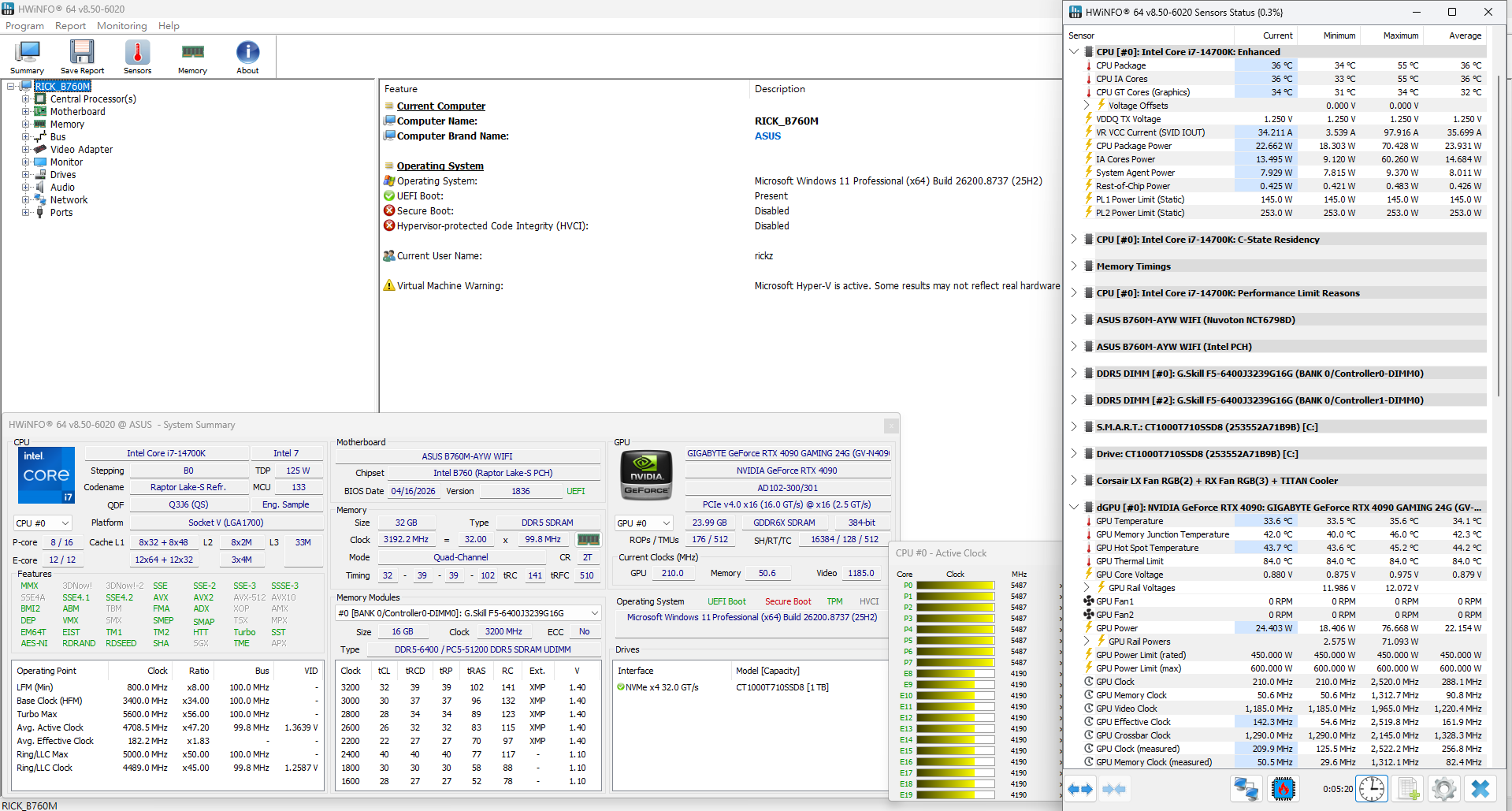Open the memory module selection dropdown
Viewport: 1512px width, 811px height.
click(x=469, y=613)
